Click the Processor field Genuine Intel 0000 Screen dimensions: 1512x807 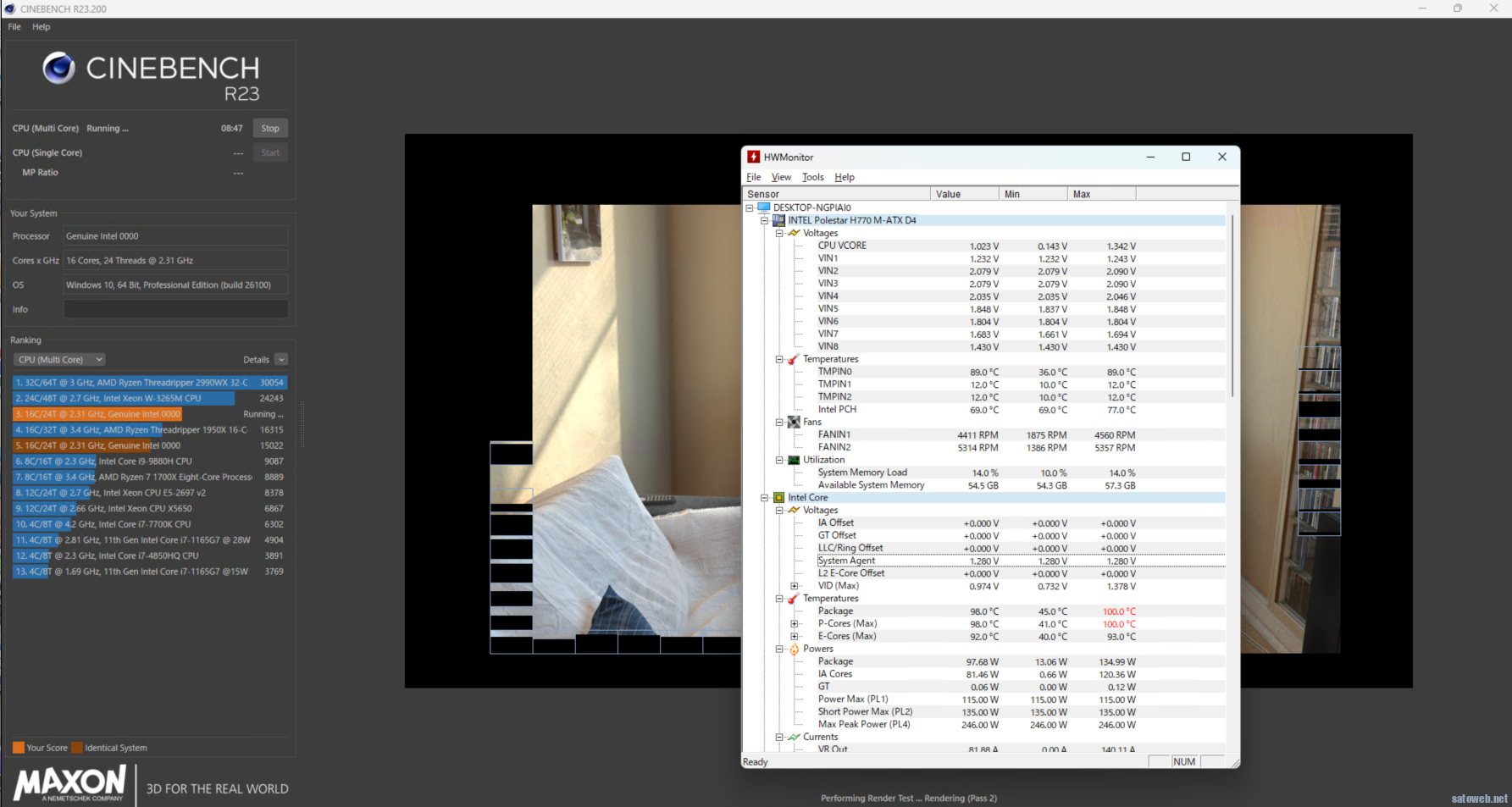[x=176, y=236]
